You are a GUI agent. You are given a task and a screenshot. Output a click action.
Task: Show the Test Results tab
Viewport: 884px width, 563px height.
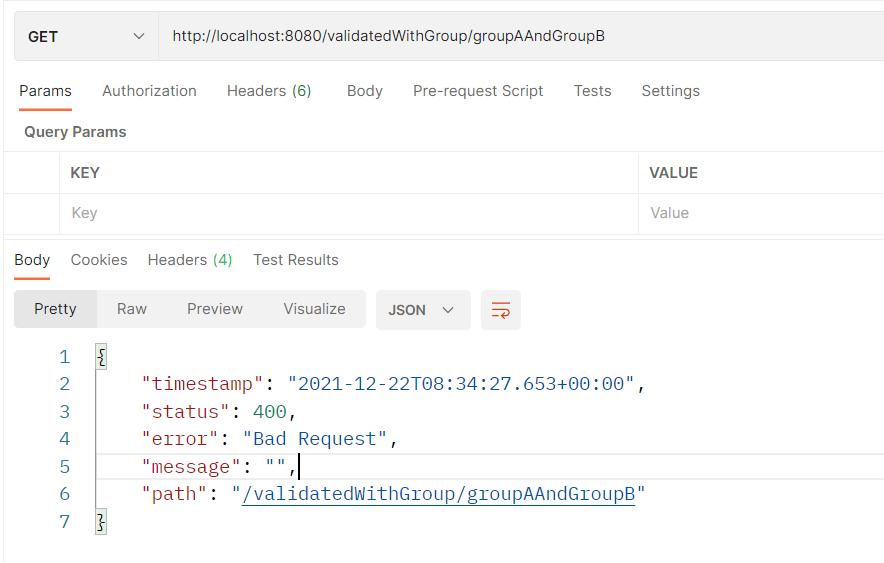(x=295, y=260)
